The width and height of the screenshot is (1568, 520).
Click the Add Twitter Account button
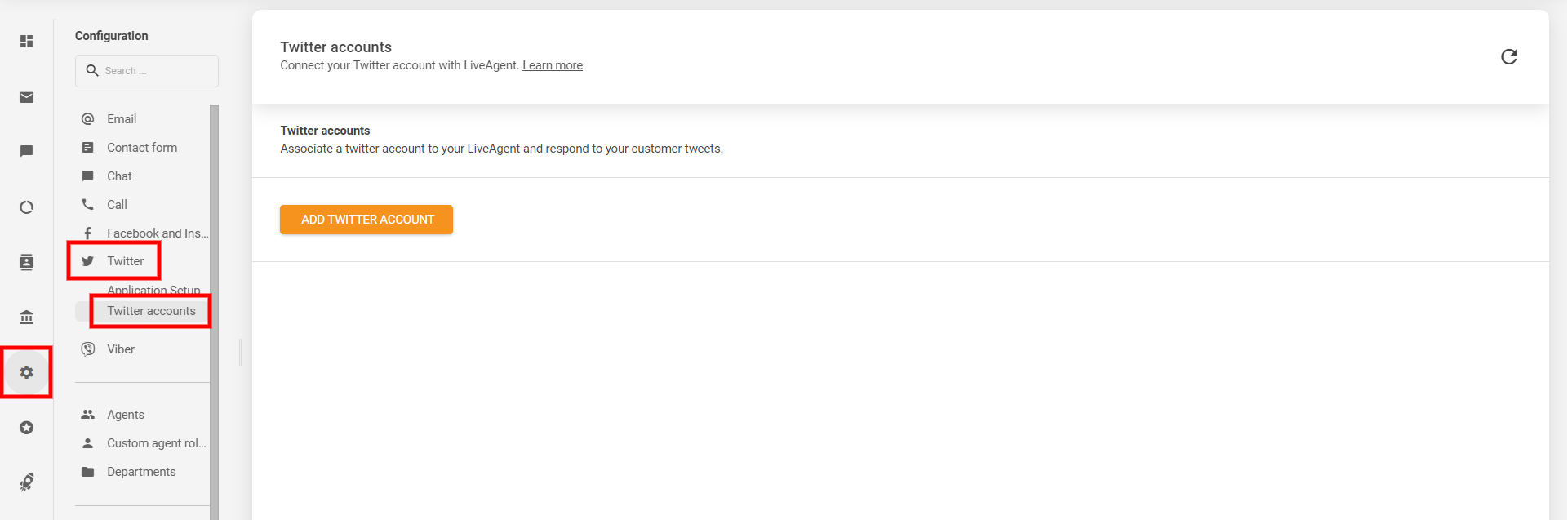point(366,220)
